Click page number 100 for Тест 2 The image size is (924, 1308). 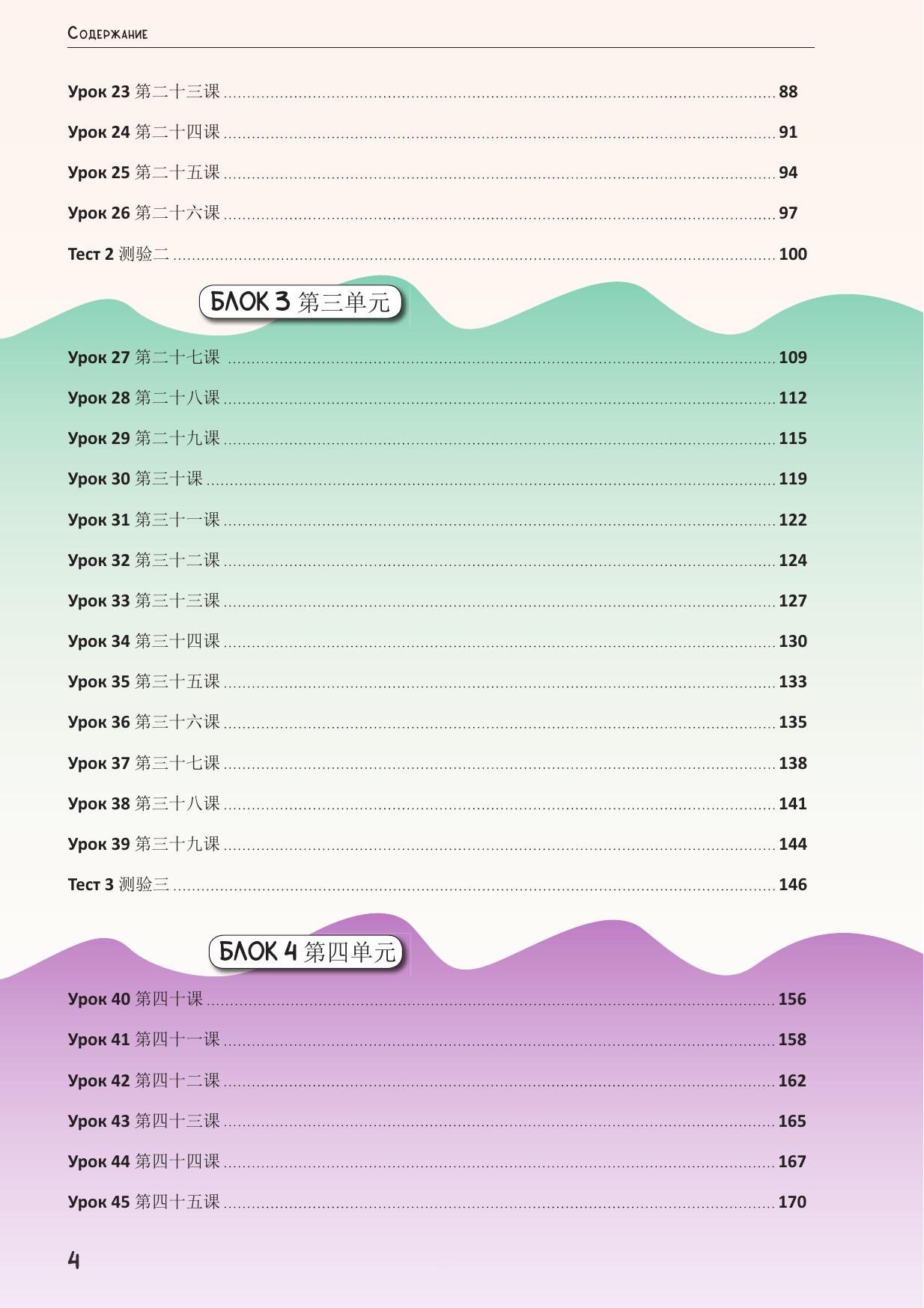[x=792, y=255]
